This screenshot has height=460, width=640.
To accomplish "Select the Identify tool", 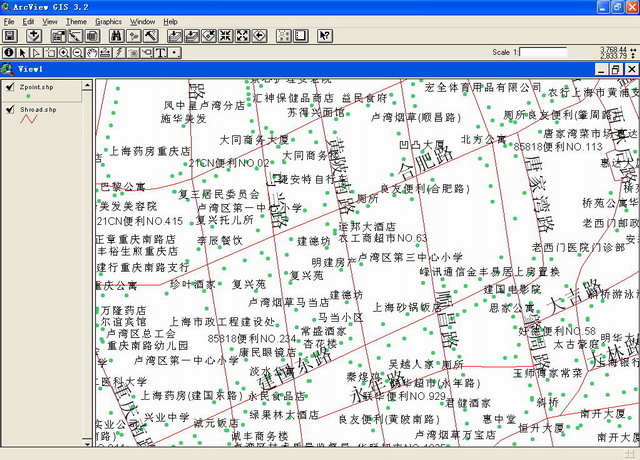I will (9, 53).
